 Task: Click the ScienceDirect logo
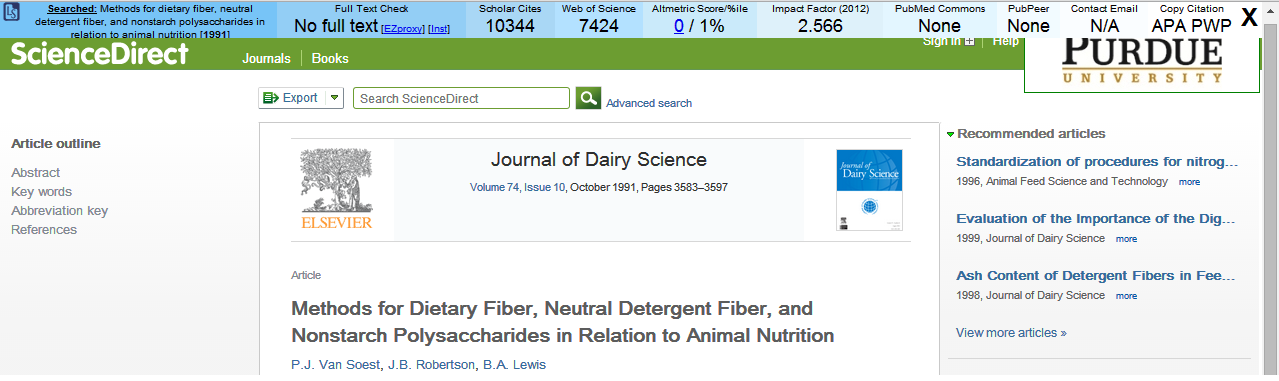pos(99,54)
